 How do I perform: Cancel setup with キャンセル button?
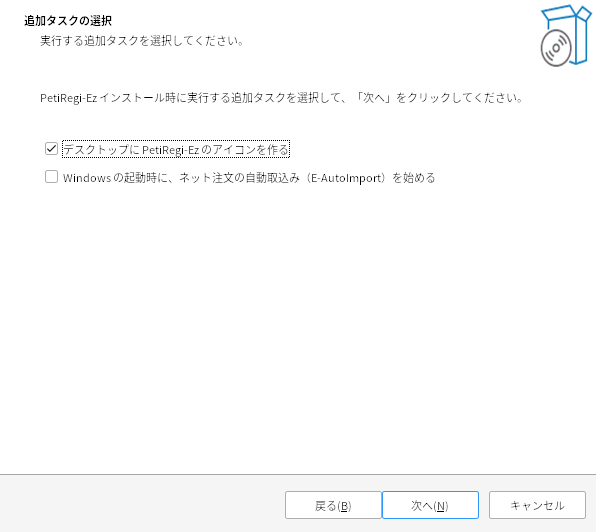pos(537,505)
